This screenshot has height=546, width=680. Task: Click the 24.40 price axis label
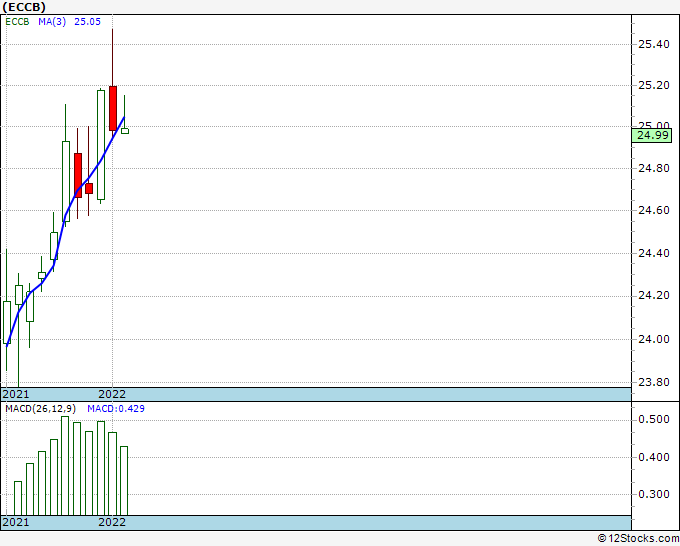[654, 253]
